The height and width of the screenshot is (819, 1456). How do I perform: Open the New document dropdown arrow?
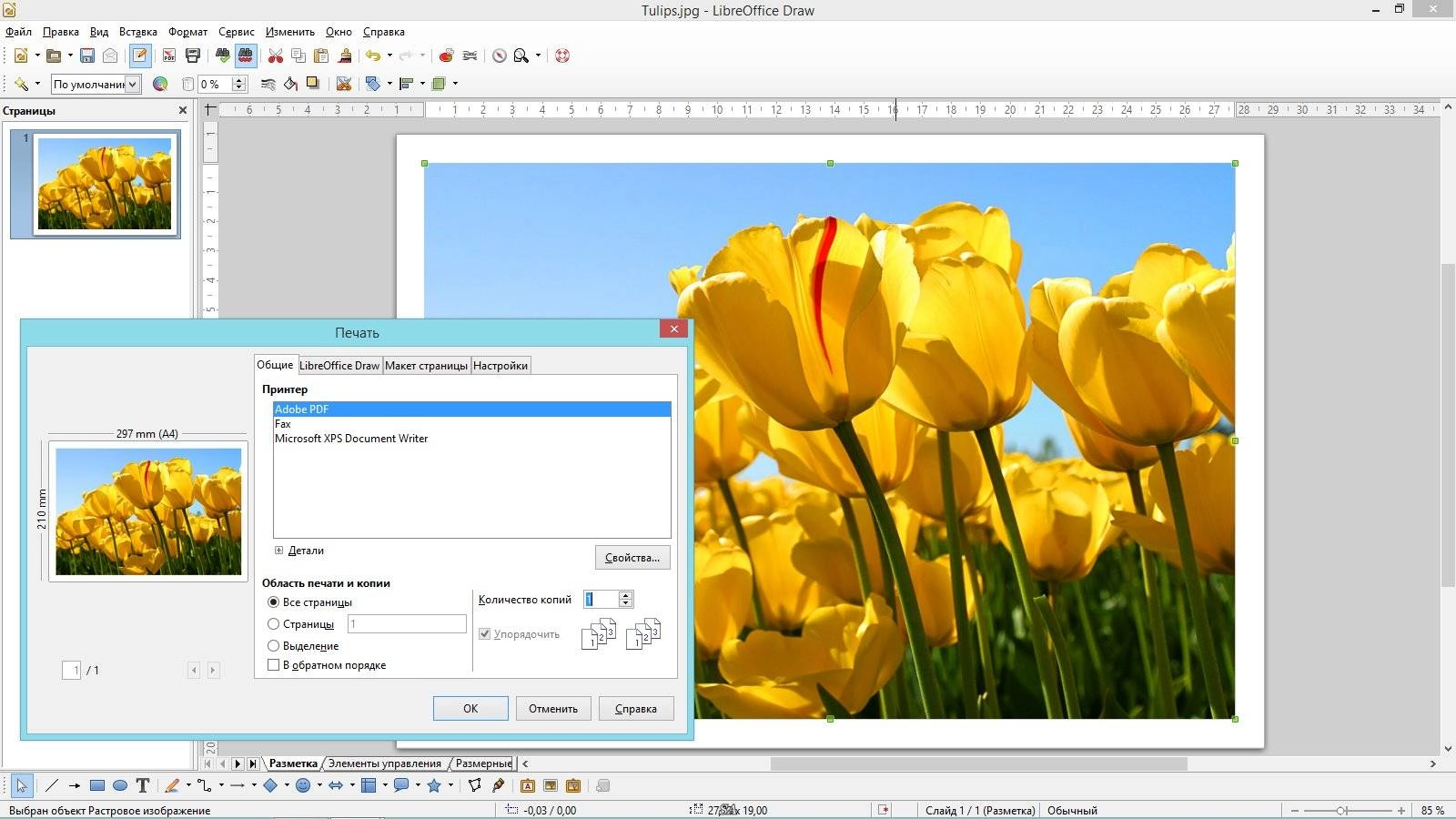(x=37, y=56)
